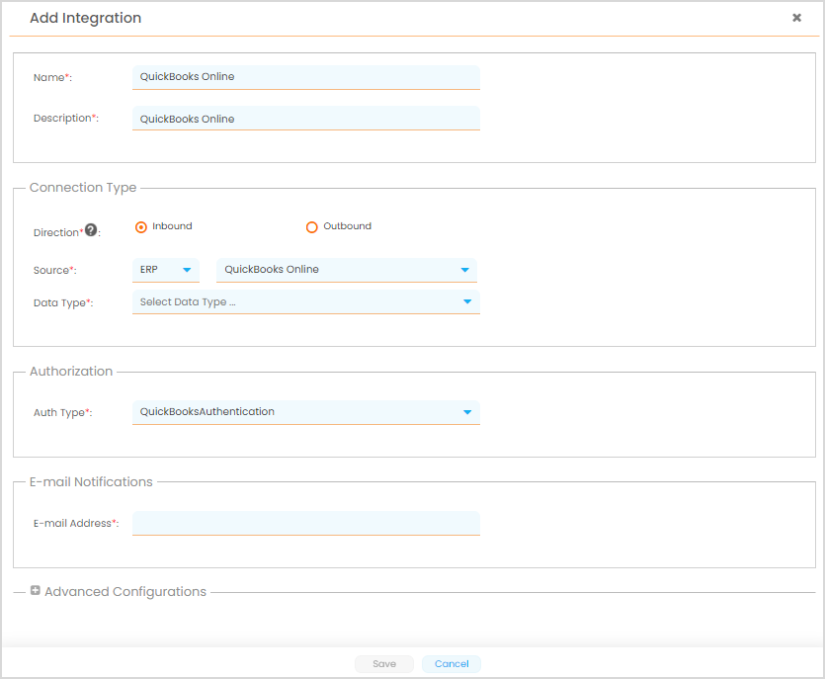The width and height of the screenshot is (825, 679).
Task: Click the Add Integration dialog title
Action: coord(85,18)
